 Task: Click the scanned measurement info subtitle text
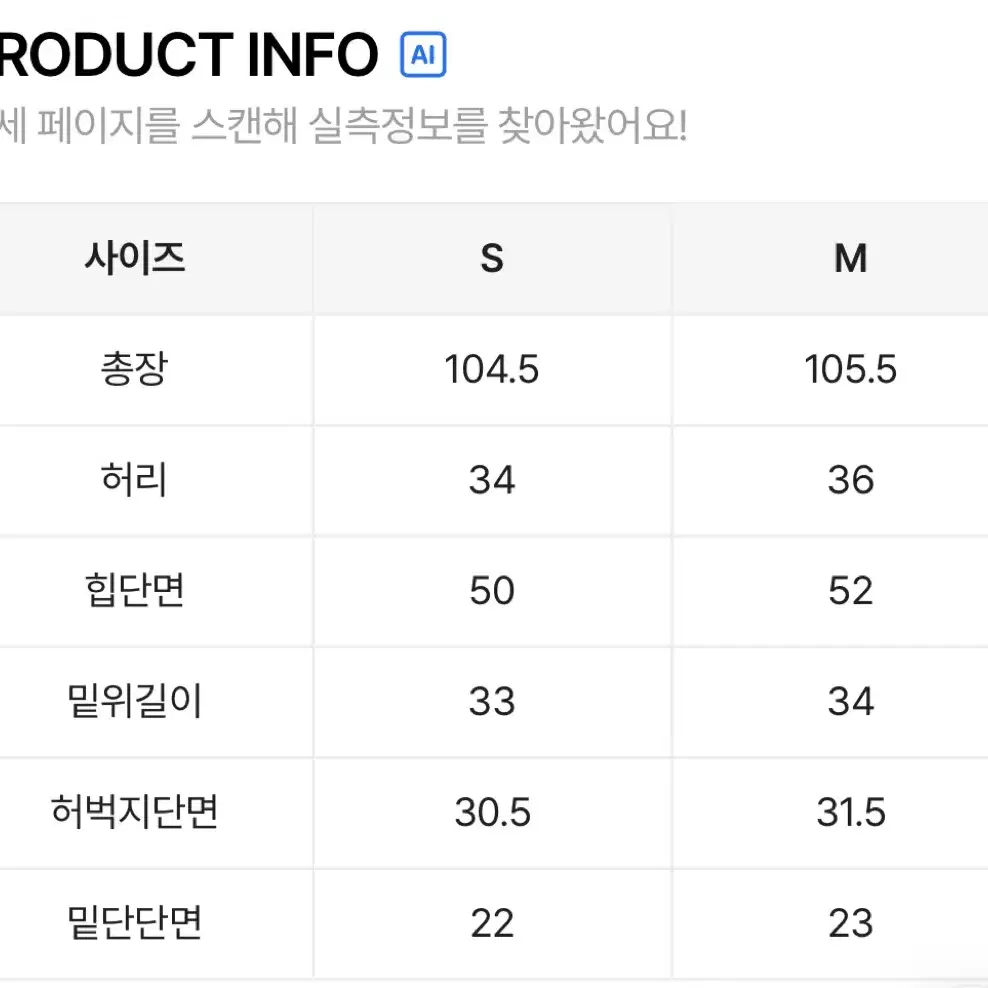(343, 126)
